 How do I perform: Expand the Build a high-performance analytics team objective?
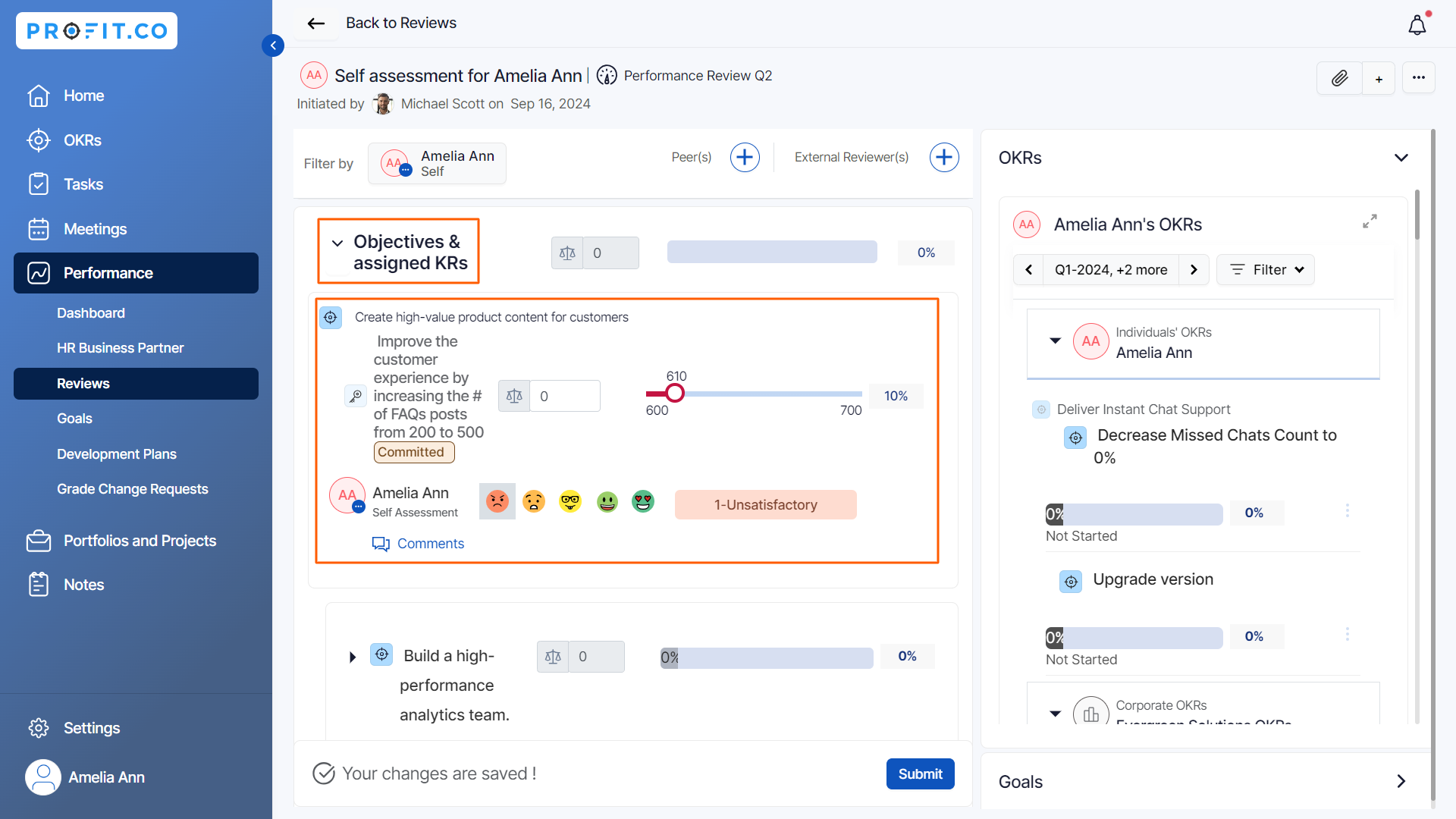tap(353, 657)
